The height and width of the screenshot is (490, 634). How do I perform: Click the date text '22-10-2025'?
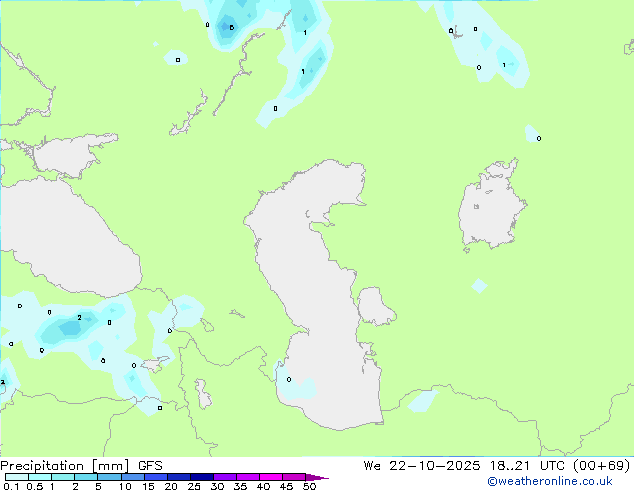[x=435, y=466]
